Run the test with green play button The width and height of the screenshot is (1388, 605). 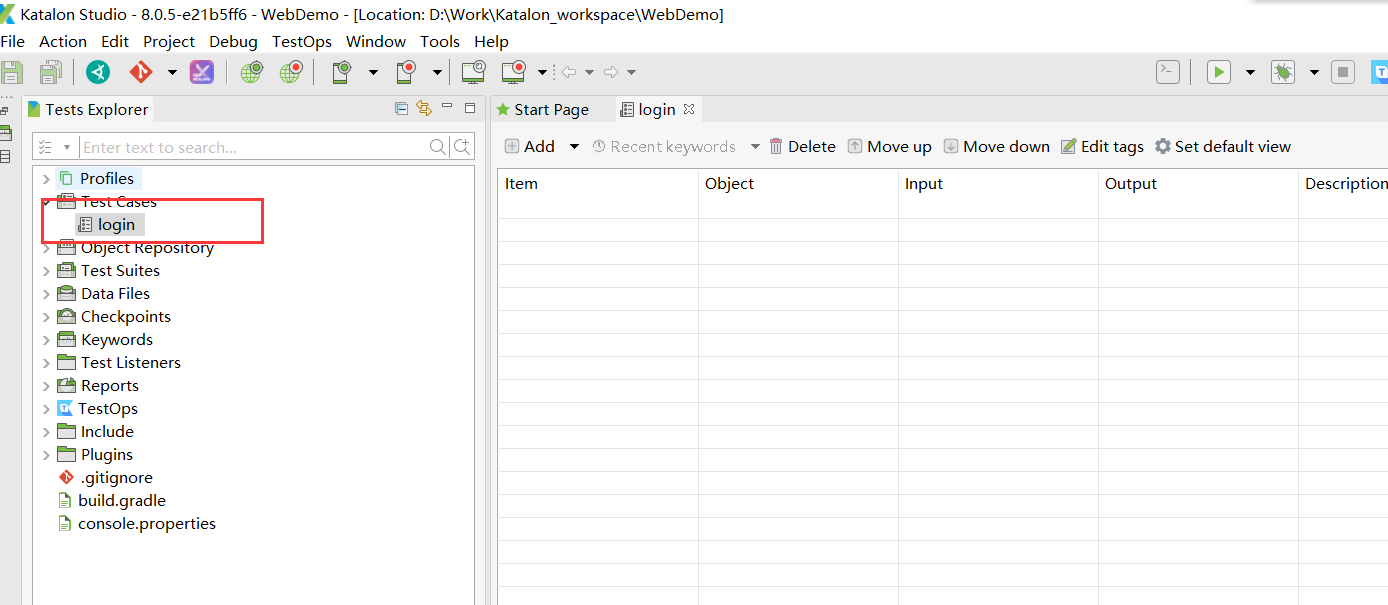(1218, 72)
